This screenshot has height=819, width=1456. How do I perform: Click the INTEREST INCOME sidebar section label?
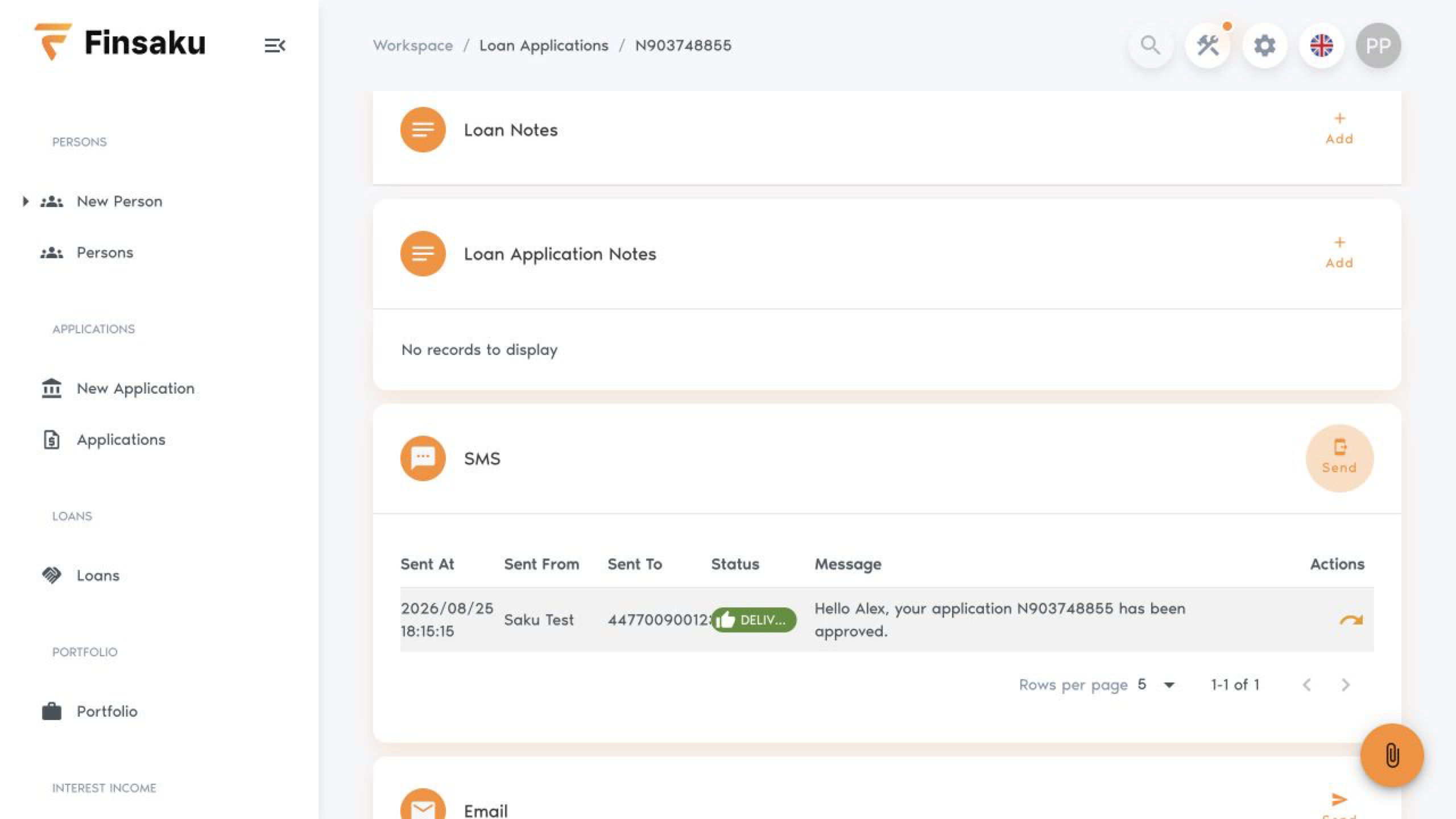click(x=104, y=788)
